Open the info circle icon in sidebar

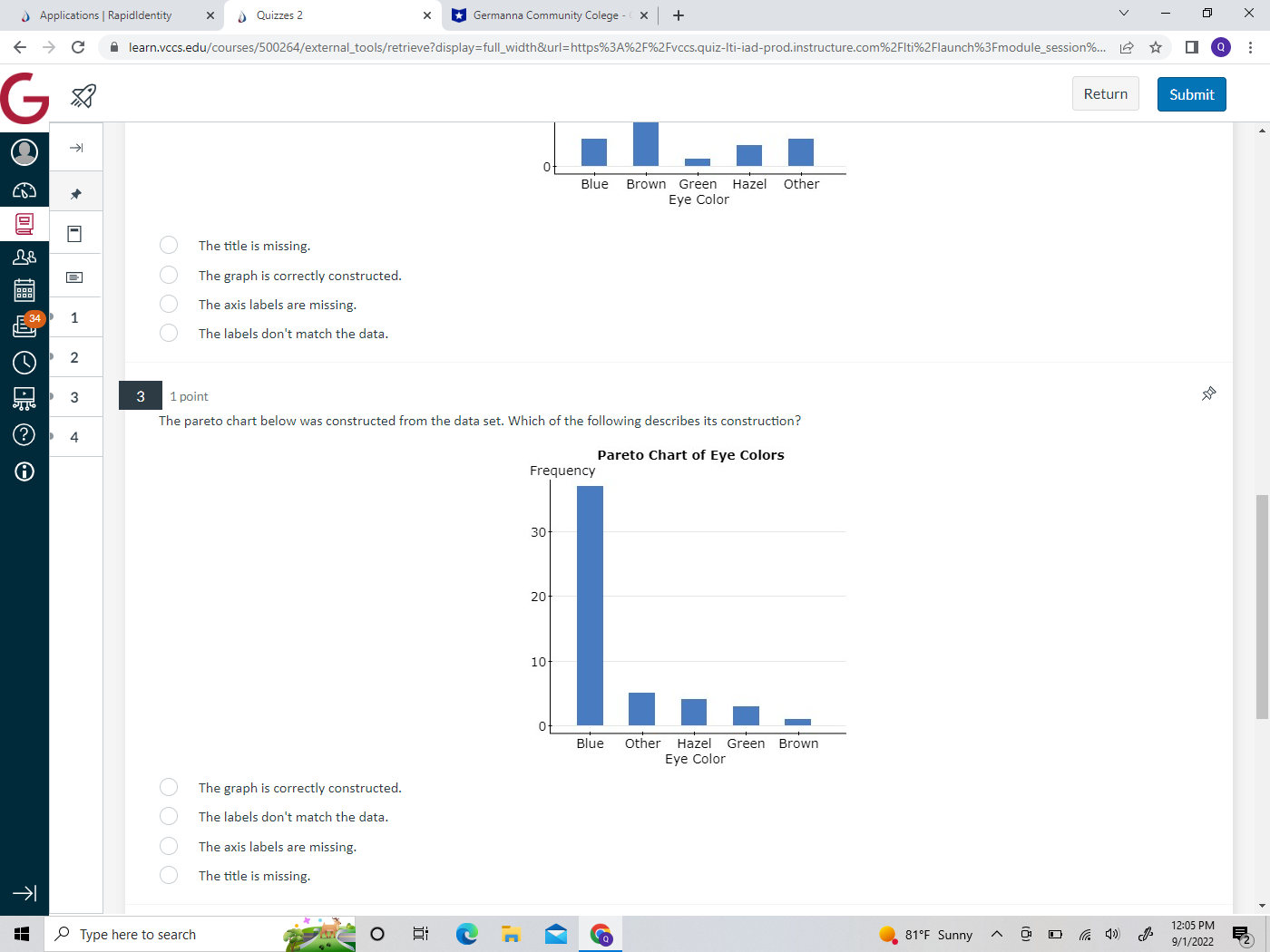pos(24,471)
